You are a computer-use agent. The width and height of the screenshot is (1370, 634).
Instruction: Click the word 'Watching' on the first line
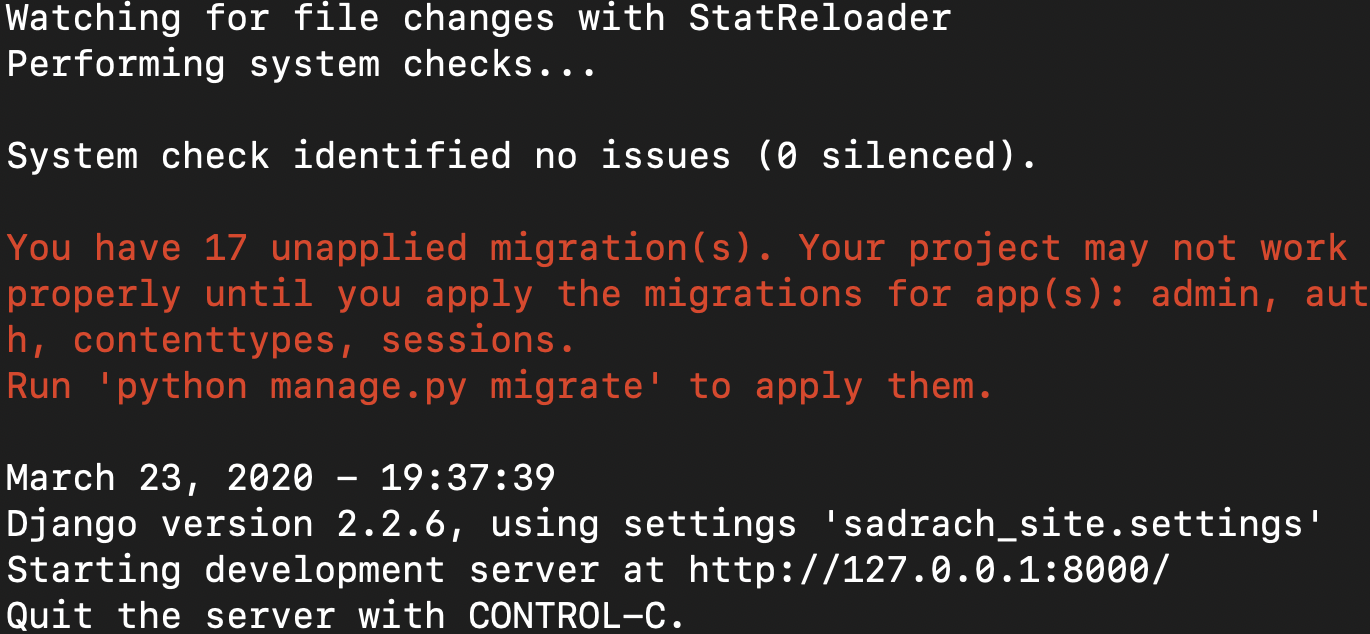pos(94,18)
